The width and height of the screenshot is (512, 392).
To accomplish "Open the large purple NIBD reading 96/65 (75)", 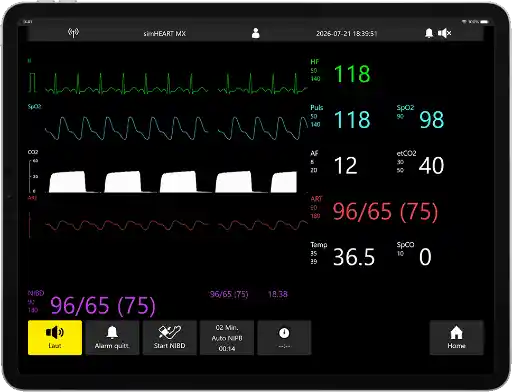I will click(103, 306).
